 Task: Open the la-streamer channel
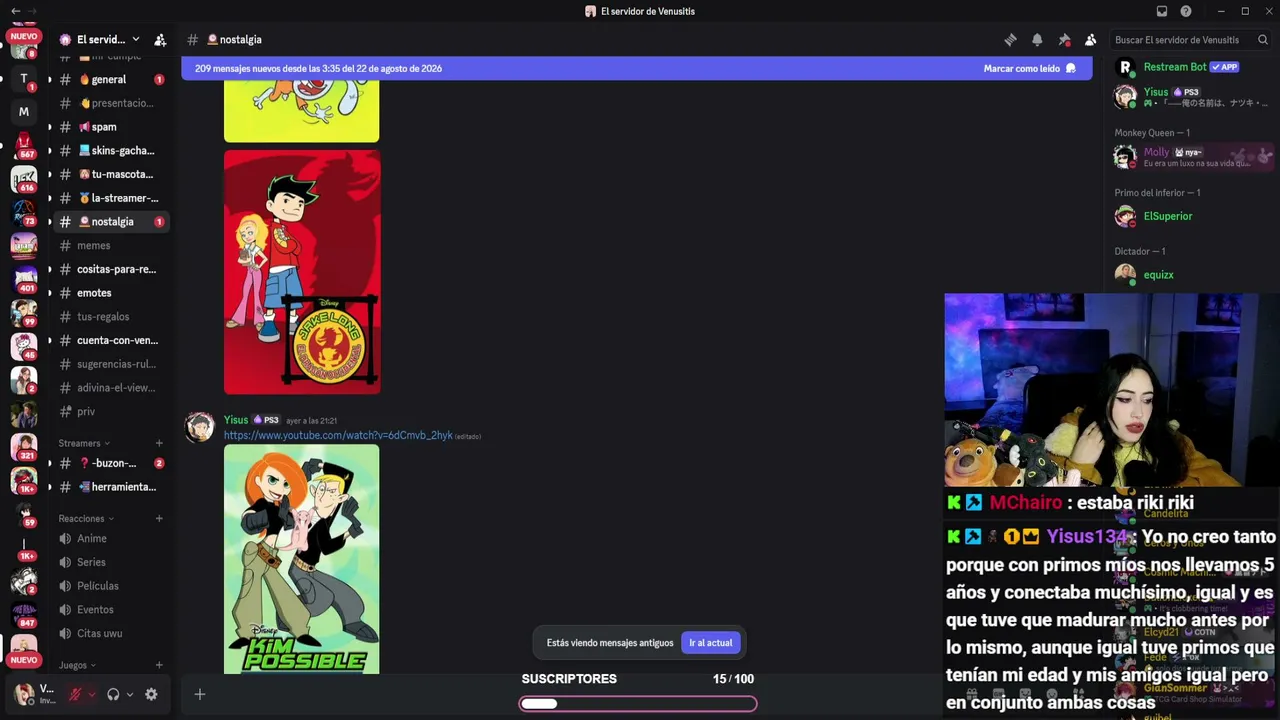point(111,198)
